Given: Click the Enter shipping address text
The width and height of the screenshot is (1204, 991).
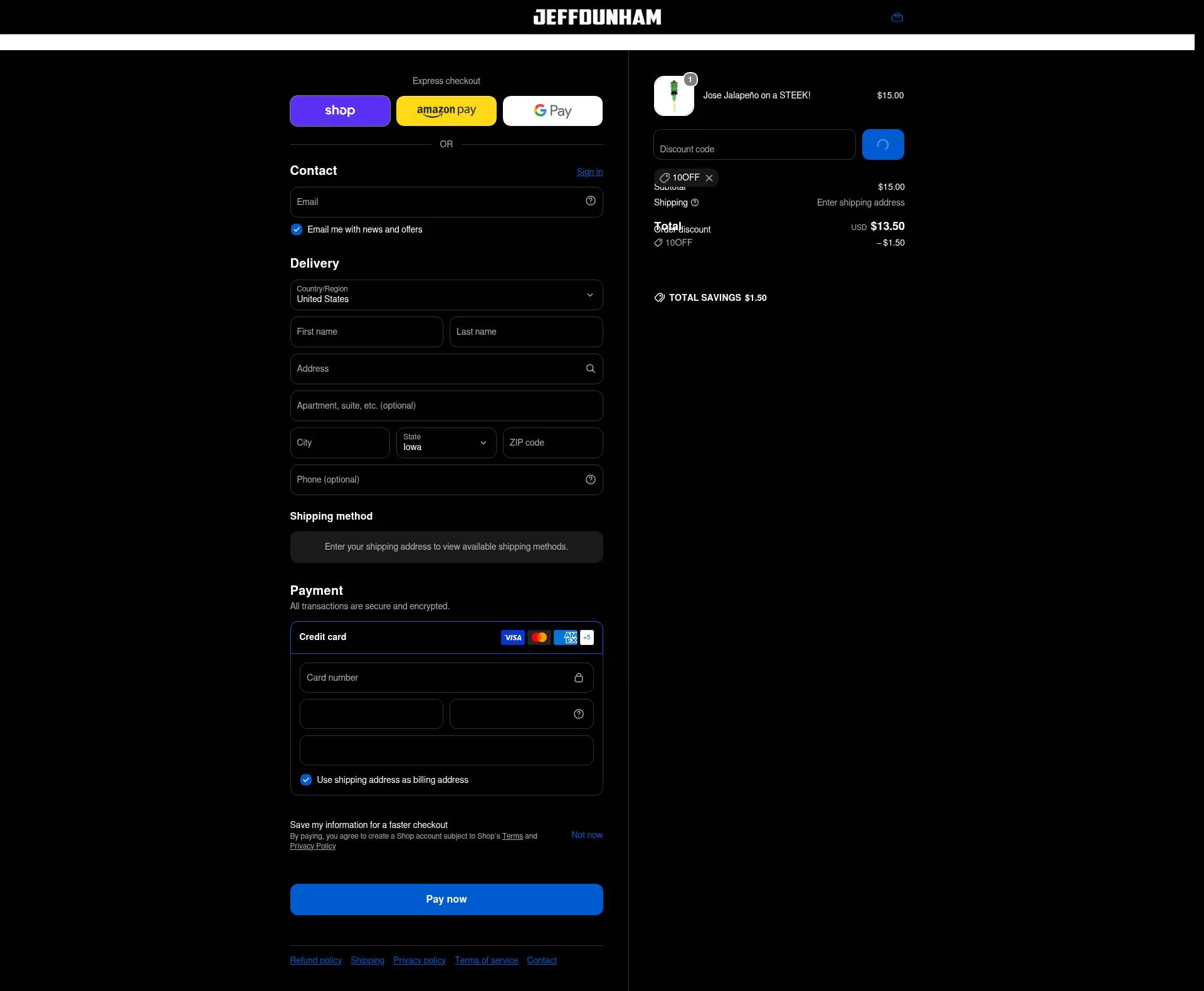Looking at the screenshot, I should 861,202.
